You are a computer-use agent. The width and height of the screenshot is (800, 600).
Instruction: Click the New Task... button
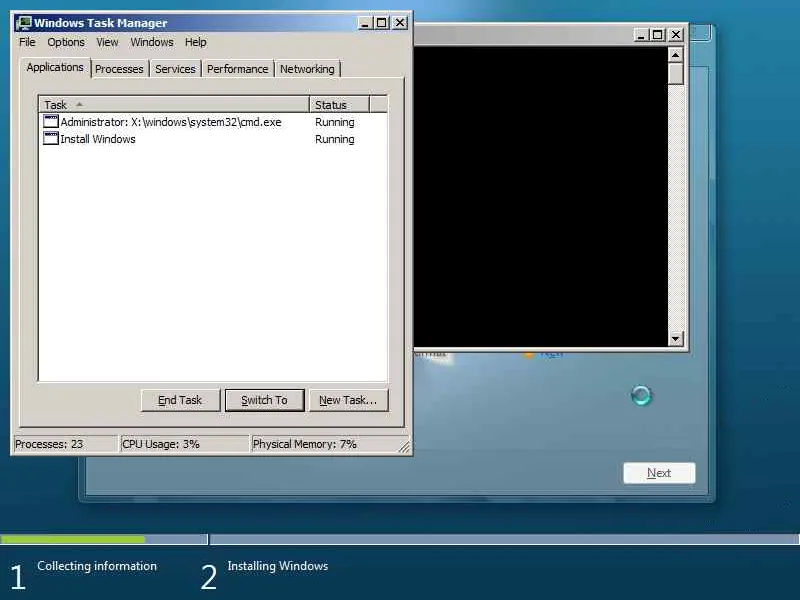tap(348, 400)
